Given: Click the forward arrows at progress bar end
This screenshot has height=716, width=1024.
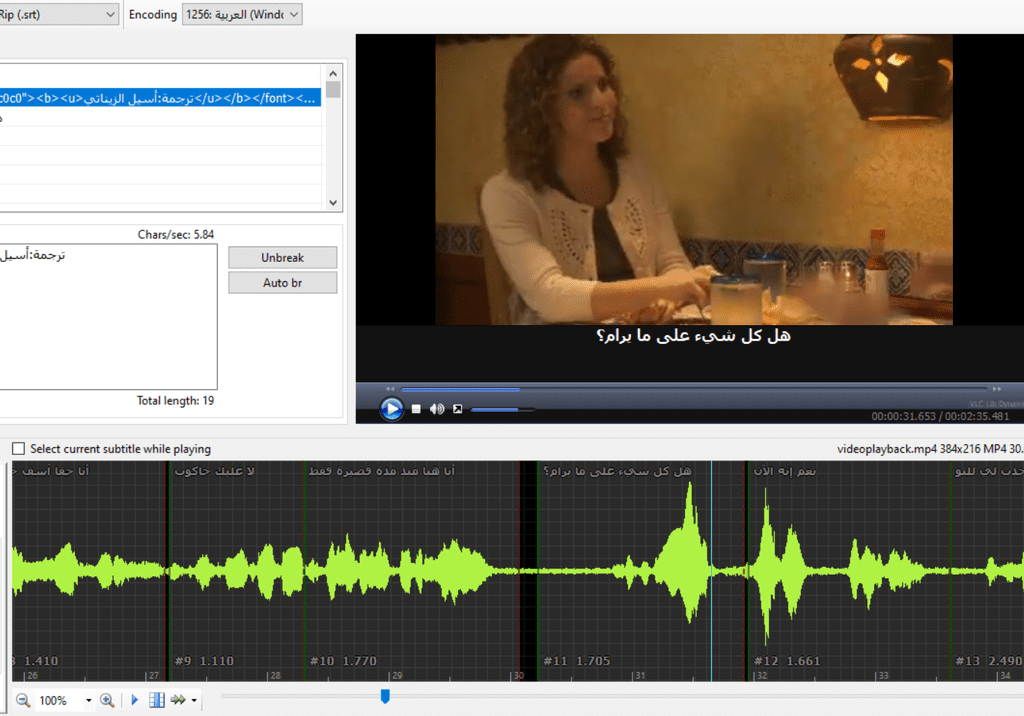Looking at the screenshot, I should (x=997, y=389).
